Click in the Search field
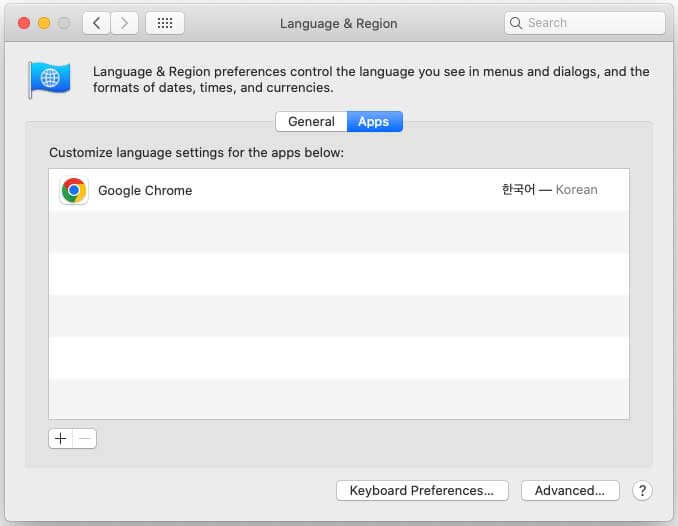This screenshot has height=526, width=678. click(585, 23)
